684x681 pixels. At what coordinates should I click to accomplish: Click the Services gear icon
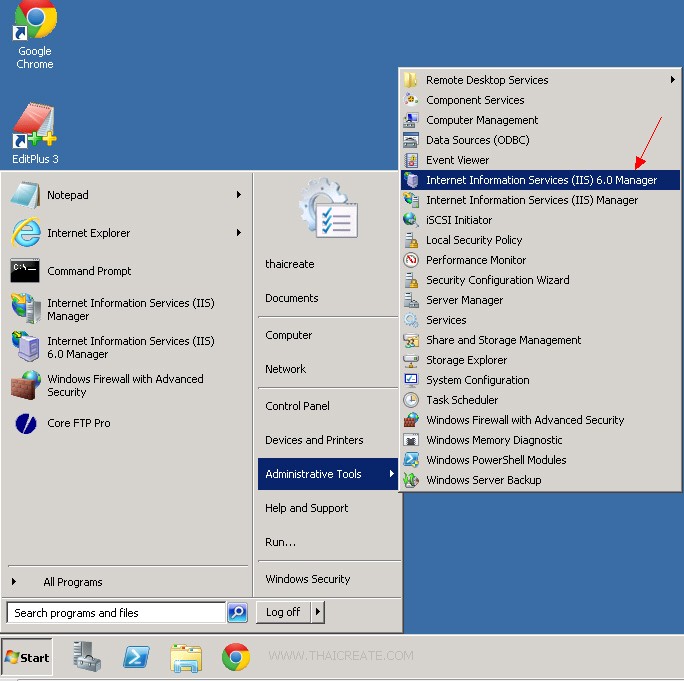411,320
